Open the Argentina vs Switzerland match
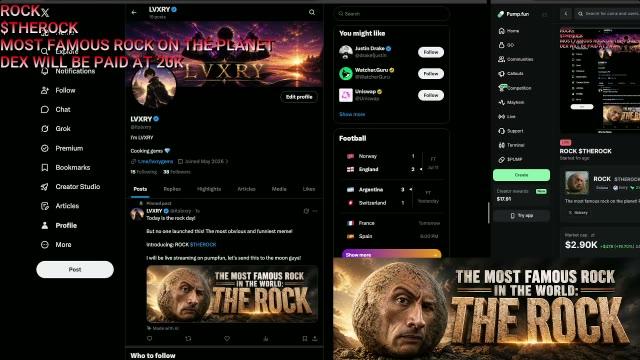The width and height of the screenshot is (640, 360). (x=391, y=196)
